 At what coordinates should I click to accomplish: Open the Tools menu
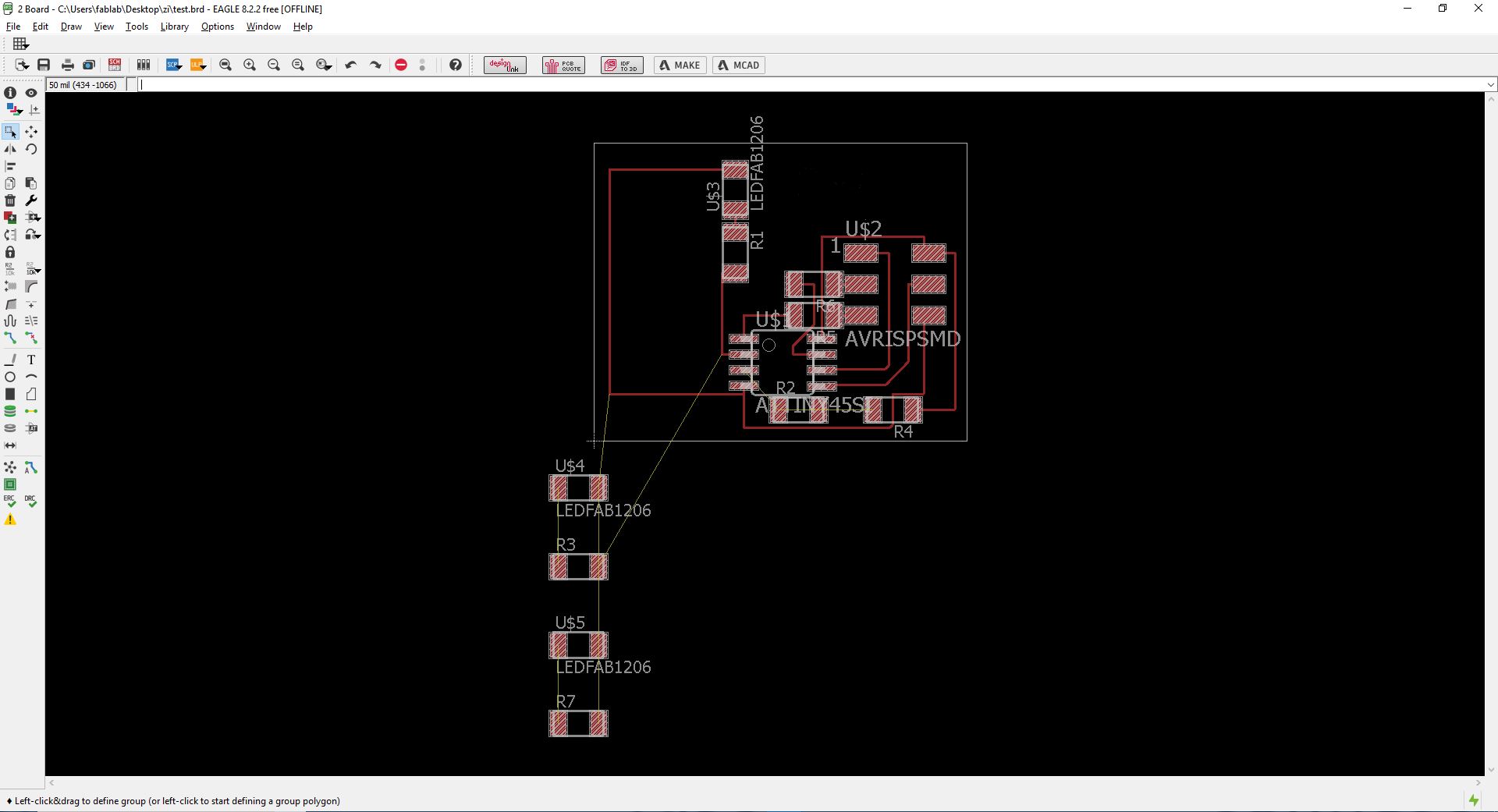point(137,27)
